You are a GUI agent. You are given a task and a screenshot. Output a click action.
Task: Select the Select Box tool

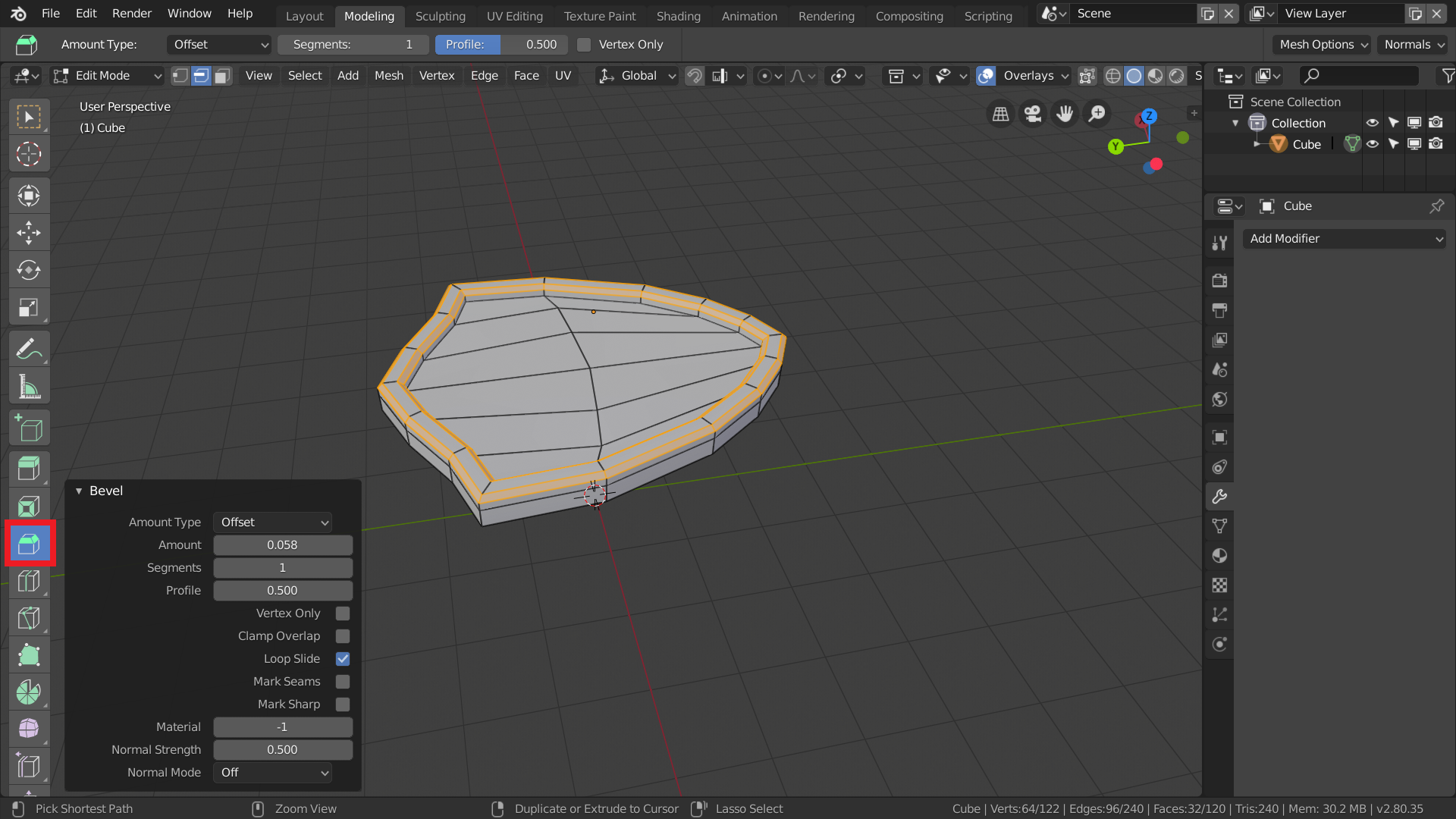29,117
